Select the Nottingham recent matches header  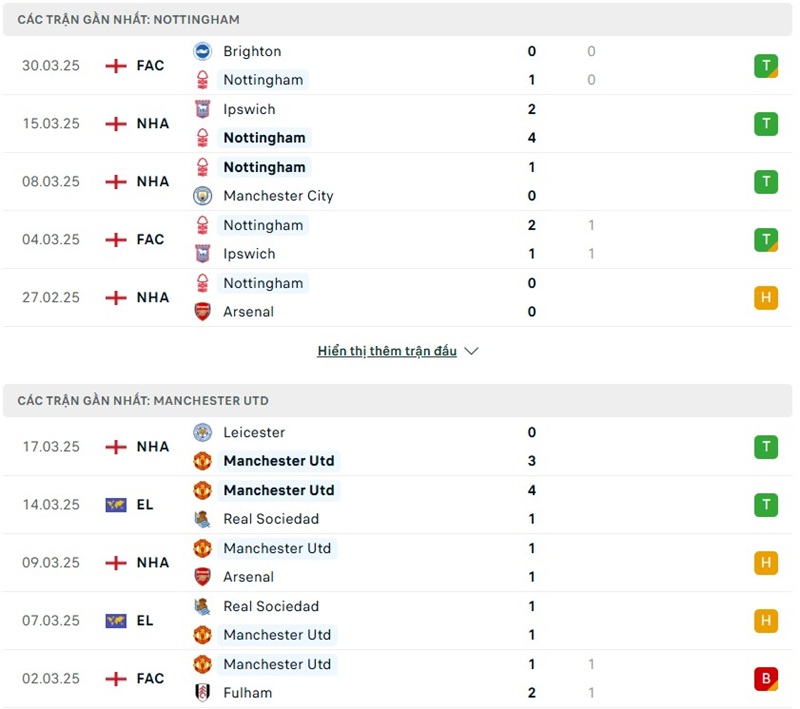pos(128,20)
